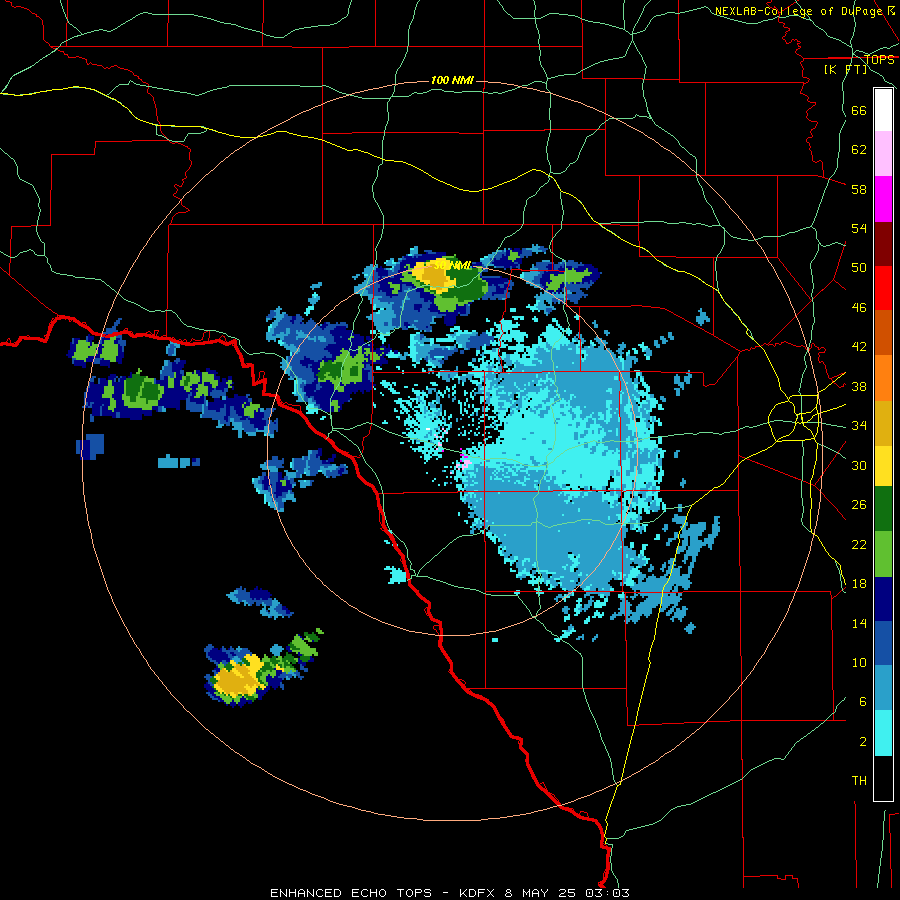The height and width of the screenshot is (900, 900).
Task: Click the dark orange legend swatch
Action: [x=883, y=332]
